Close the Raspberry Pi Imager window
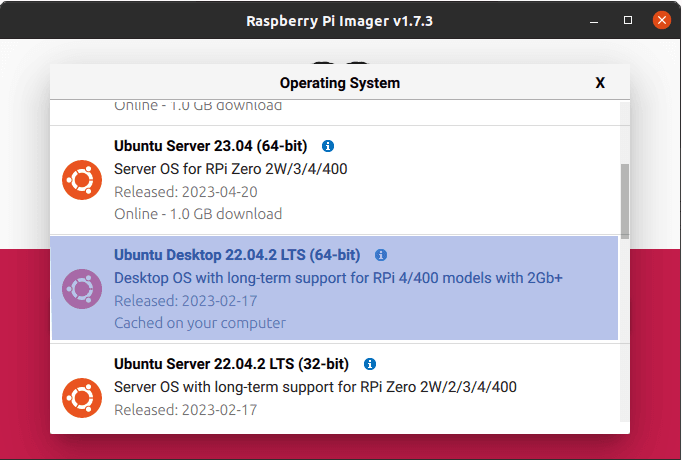This screenshot has width=682, height=460. point(659,20)
